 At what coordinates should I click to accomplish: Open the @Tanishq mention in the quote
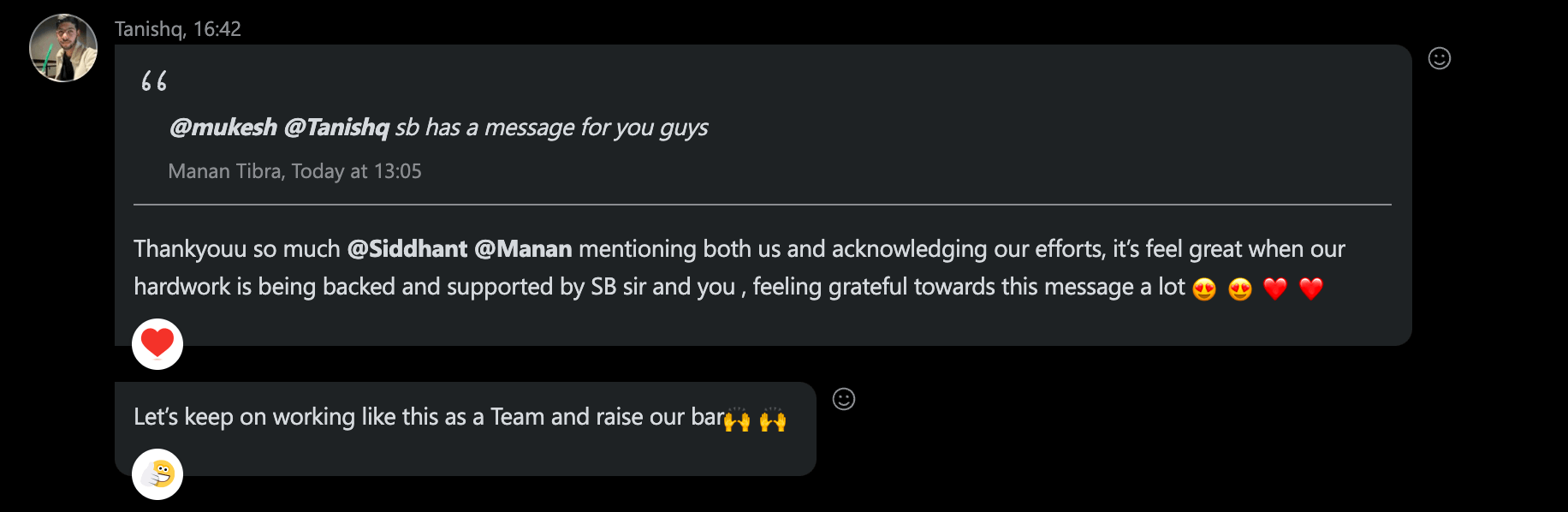(336, 128)
